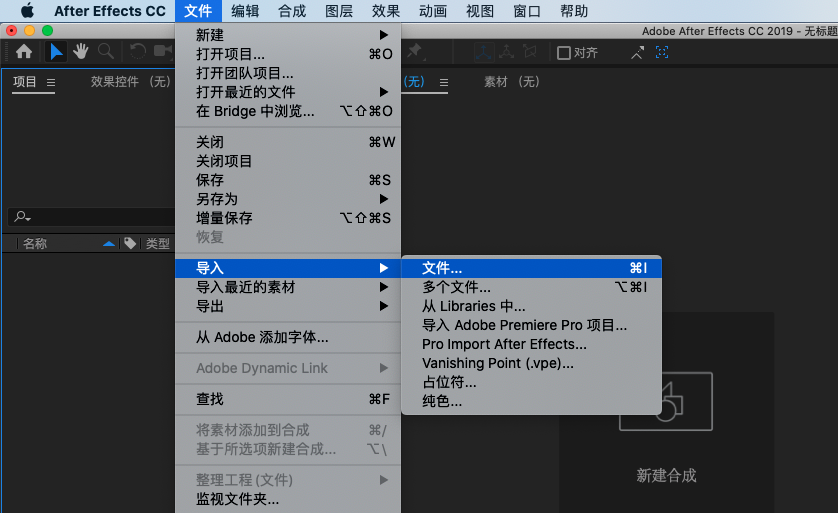Click the view axis mode icon

tap(530, 52)
